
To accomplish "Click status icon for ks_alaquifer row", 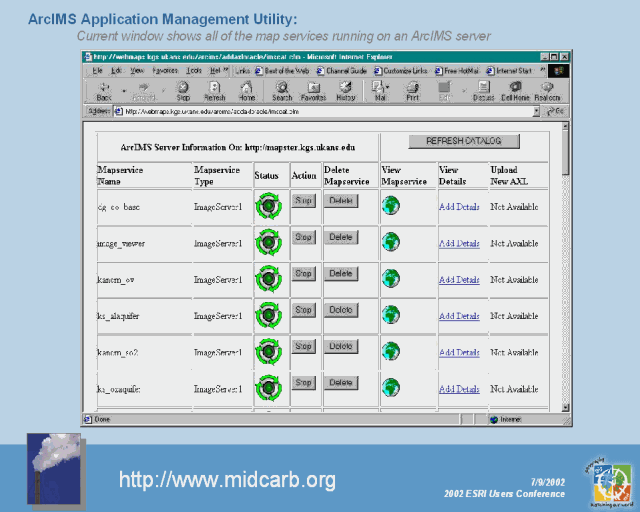I will click(269, 315).
